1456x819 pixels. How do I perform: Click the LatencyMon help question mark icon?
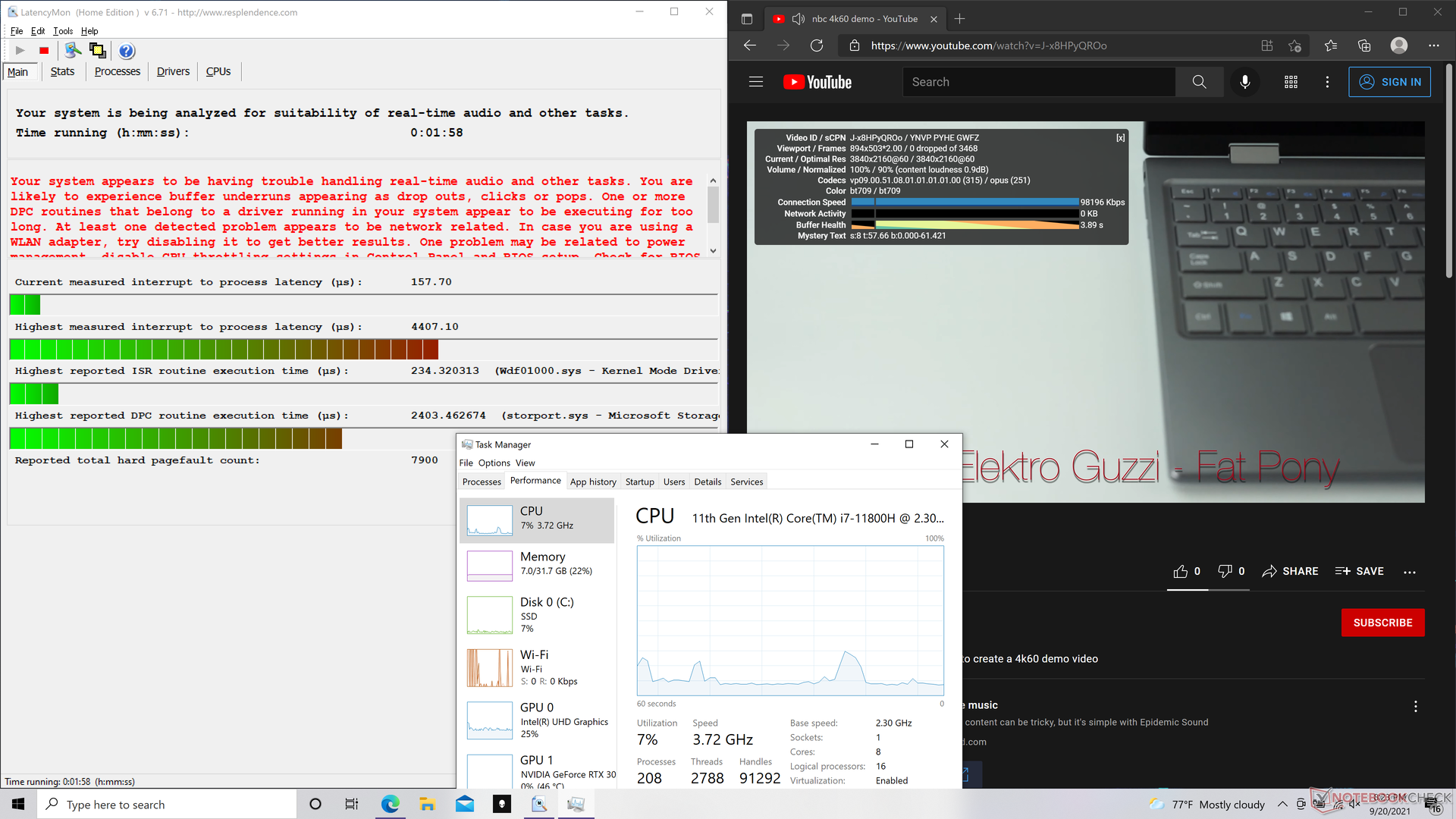coord(127,51)
